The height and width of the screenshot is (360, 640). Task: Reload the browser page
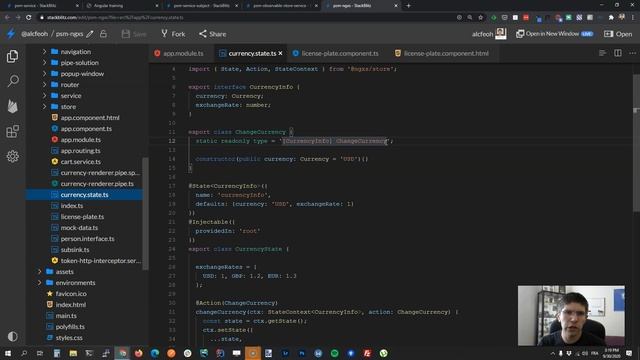[x=29, y=18]
